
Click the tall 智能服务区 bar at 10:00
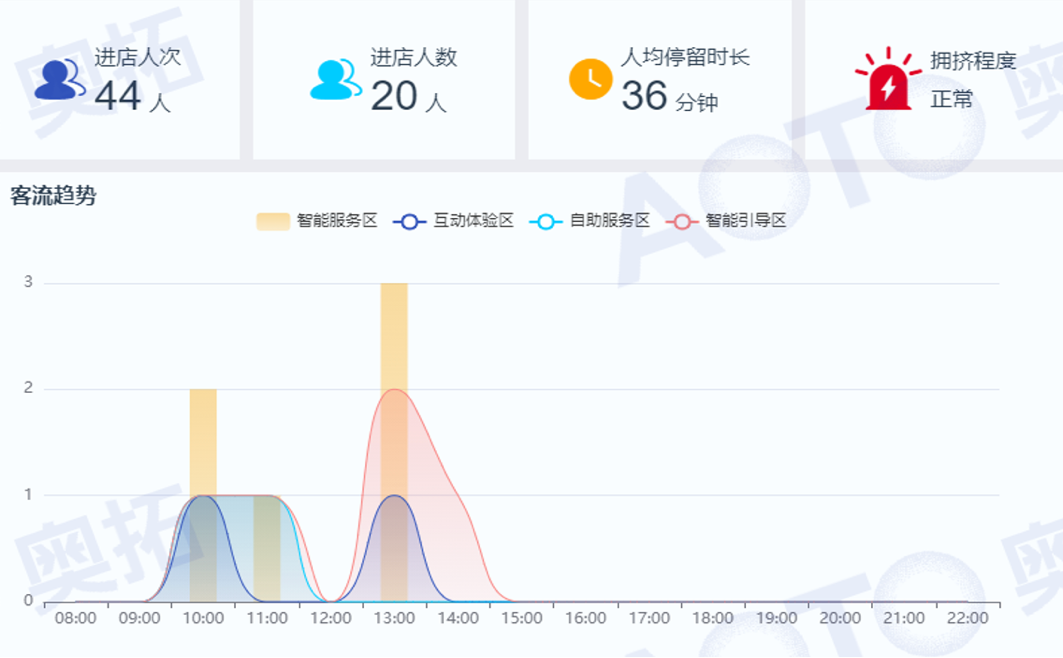203,495
